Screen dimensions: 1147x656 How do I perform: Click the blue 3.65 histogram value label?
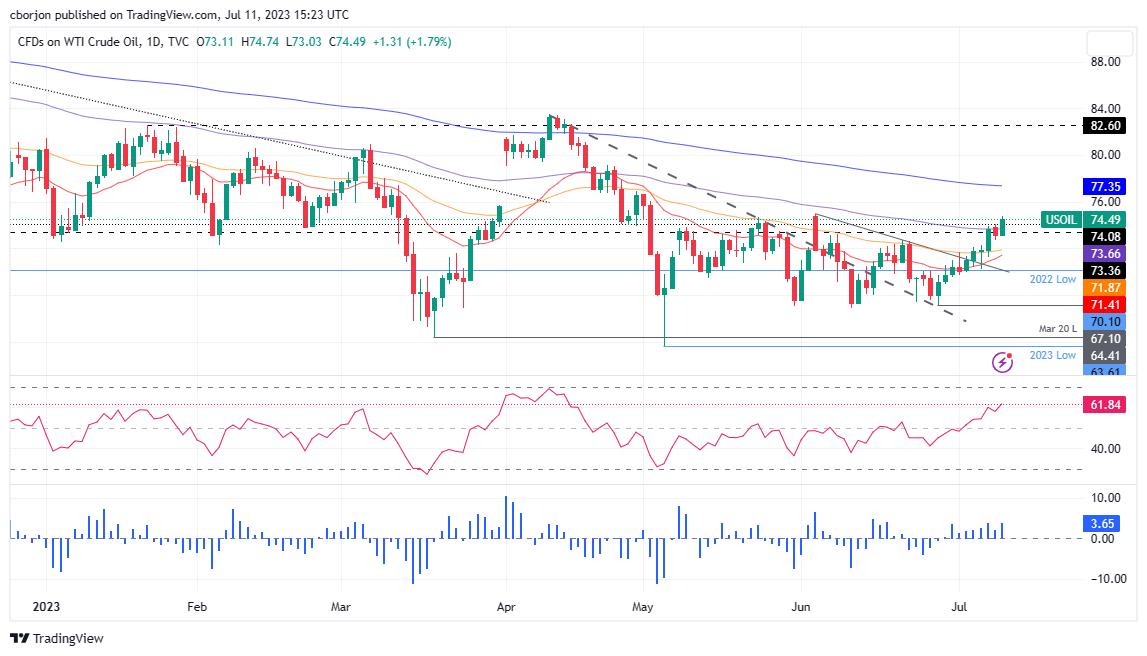[x=1103, y=522]
